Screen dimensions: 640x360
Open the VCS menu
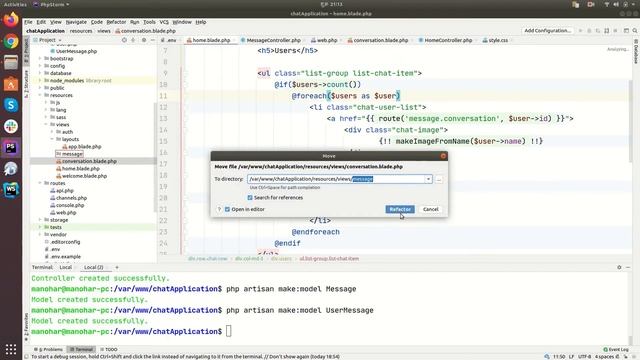(x=164, y=22)
